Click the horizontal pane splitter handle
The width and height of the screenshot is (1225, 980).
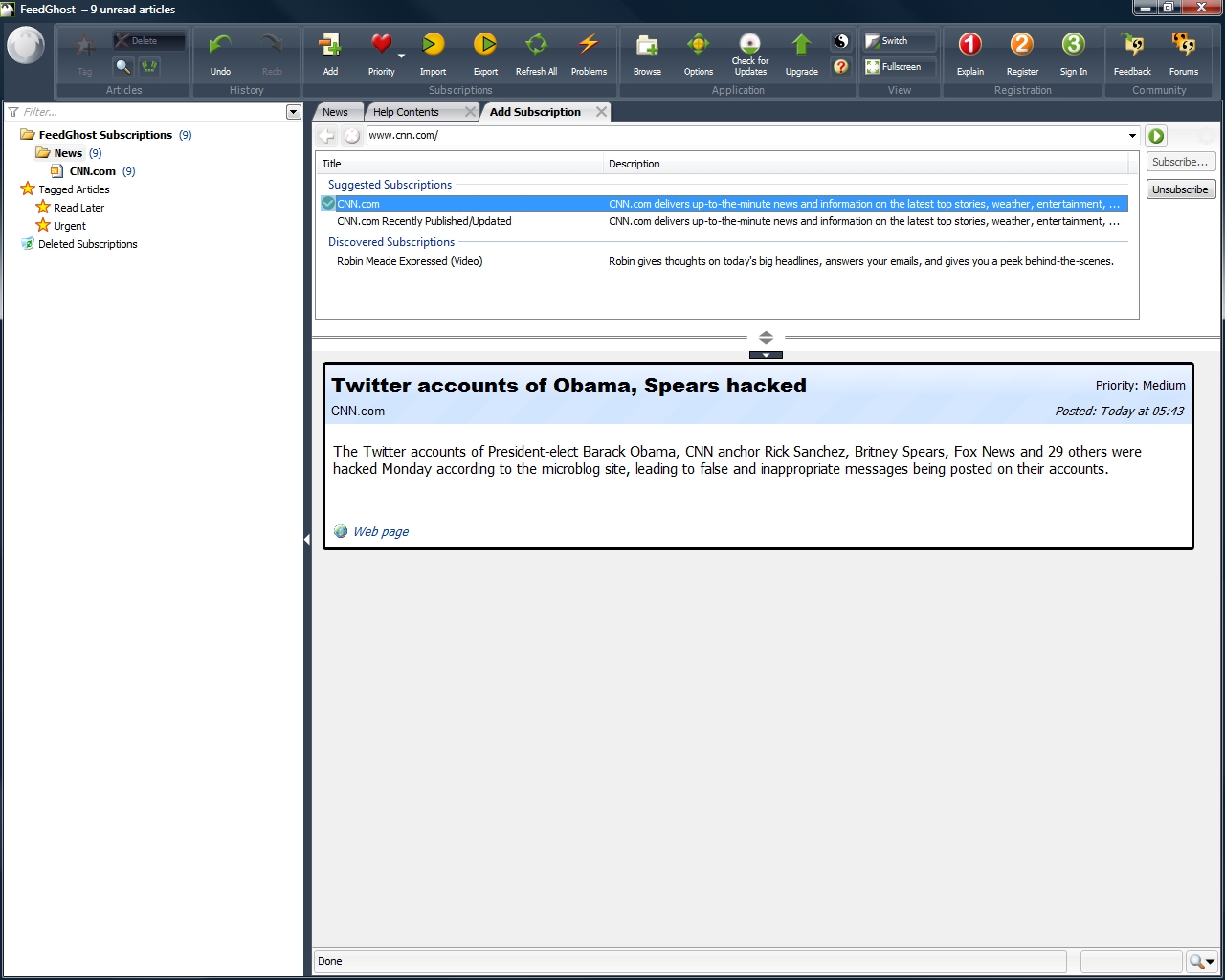click(766, 337)
